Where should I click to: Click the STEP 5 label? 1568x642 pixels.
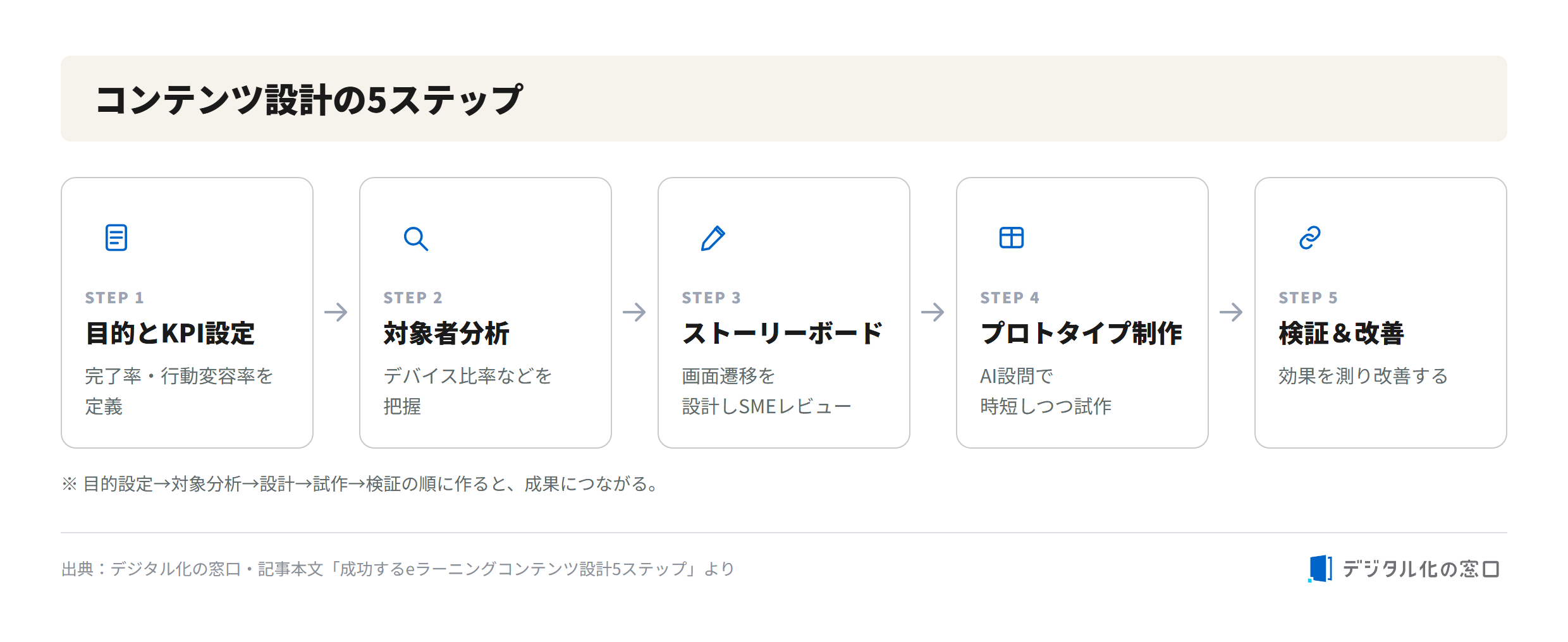coord(1308,298)
